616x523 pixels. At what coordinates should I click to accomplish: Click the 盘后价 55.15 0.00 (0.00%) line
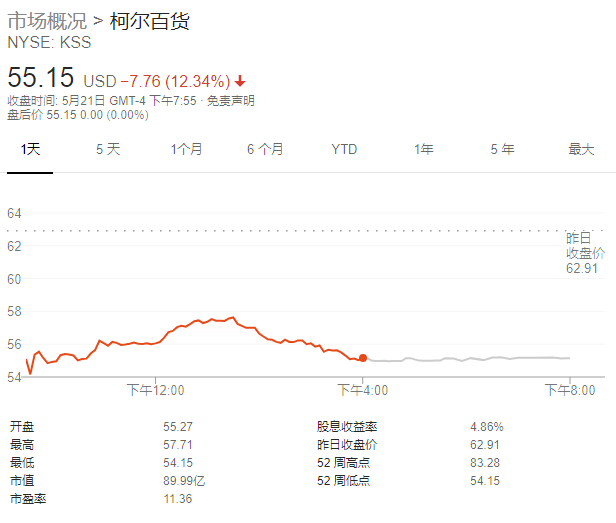pyautogui.click(x=78, y=115)
